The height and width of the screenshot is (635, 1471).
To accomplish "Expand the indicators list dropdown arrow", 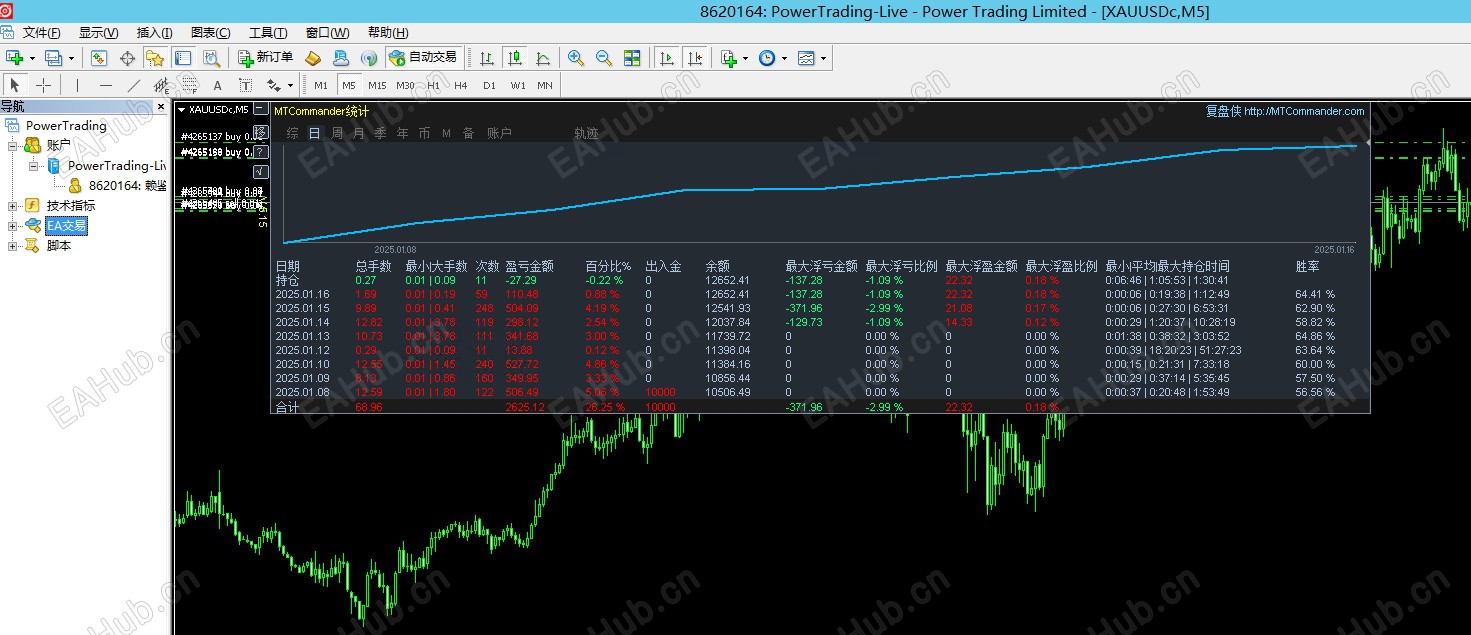I will (x=745, y=58).
